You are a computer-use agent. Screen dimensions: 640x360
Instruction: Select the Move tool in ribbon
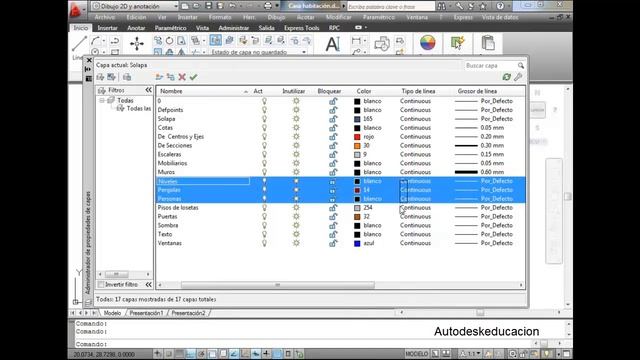[137, 44]
